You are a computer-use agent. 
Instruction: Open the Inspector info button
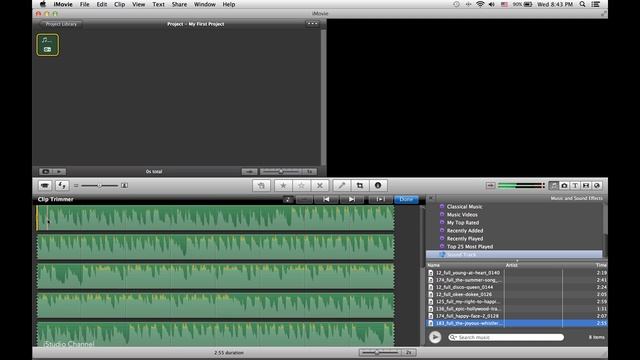coord(378,185)
